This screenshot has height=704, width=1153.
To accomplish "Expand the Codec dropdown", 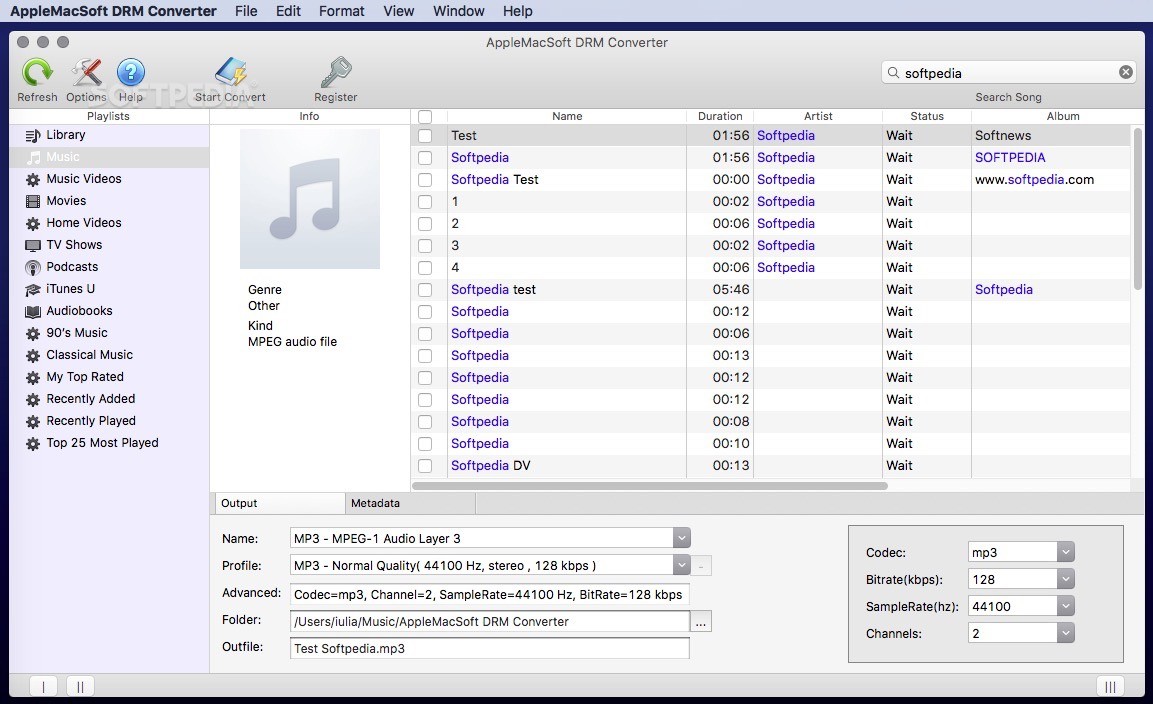I will (1065, 551).
